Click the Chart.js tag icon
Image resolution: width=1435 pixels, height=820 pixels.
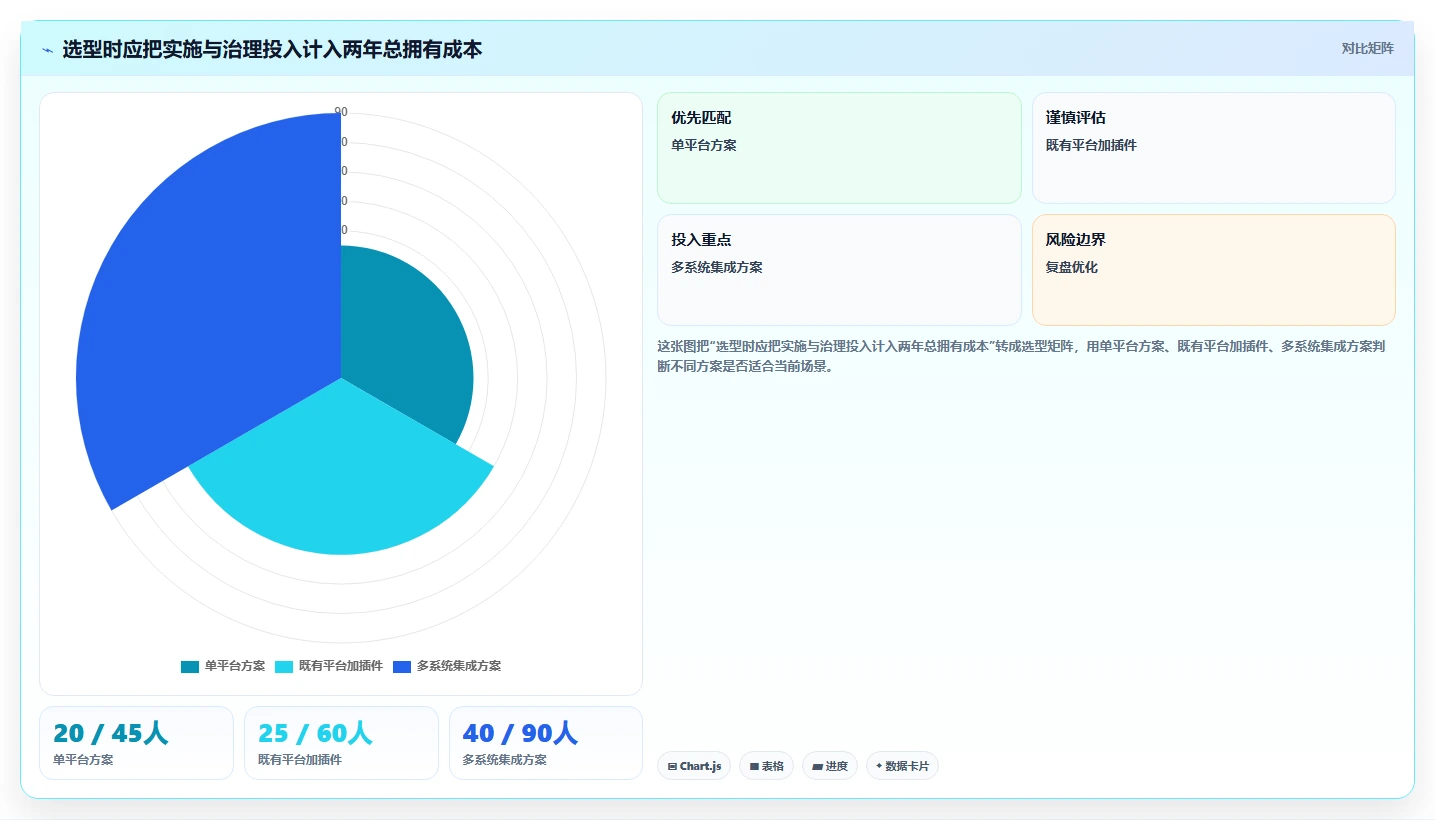coord(672,767)
